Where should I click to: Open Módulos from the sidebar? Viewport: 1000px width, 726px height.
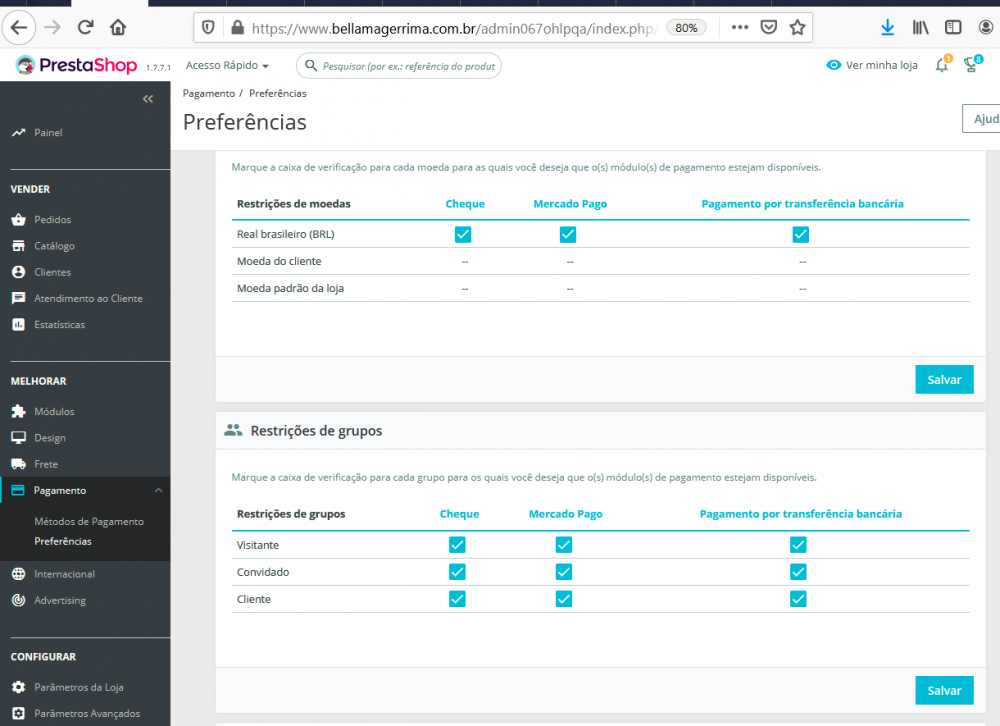54,412
